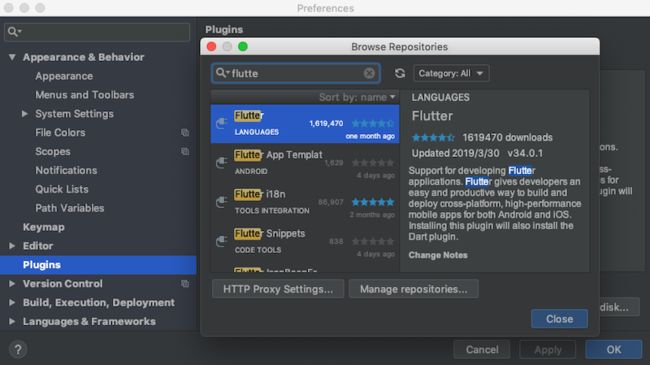Click Manage repositories button
Image resolution: width=650 pixels, height=365 pixels.
(414, 289)
